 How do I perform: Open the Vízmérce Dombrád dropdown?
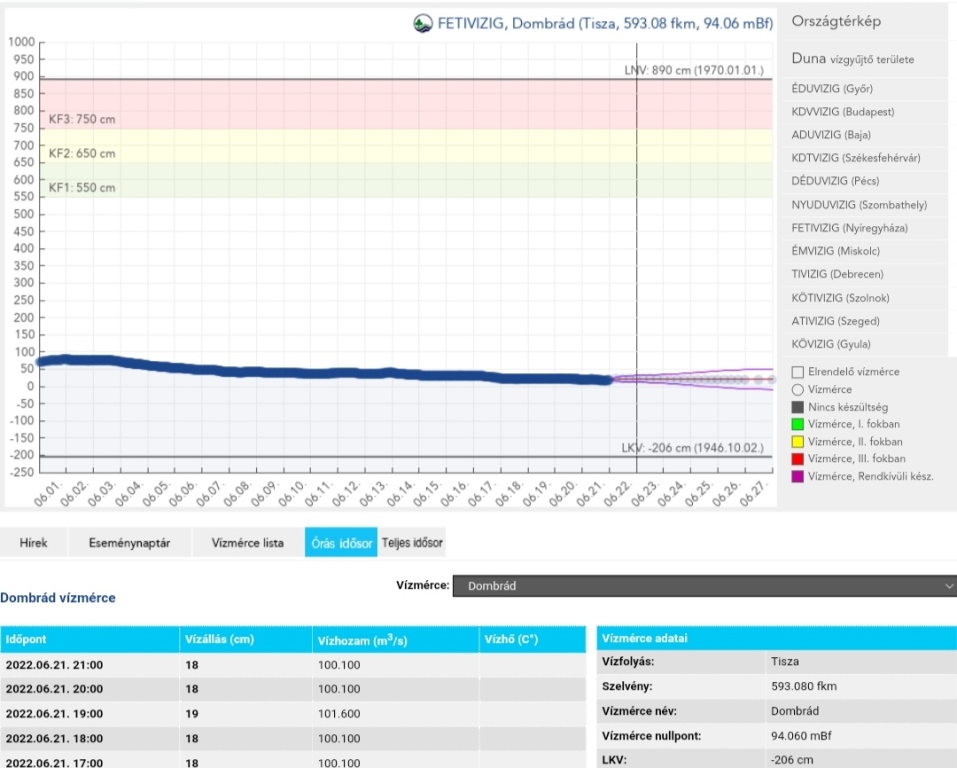705,587
